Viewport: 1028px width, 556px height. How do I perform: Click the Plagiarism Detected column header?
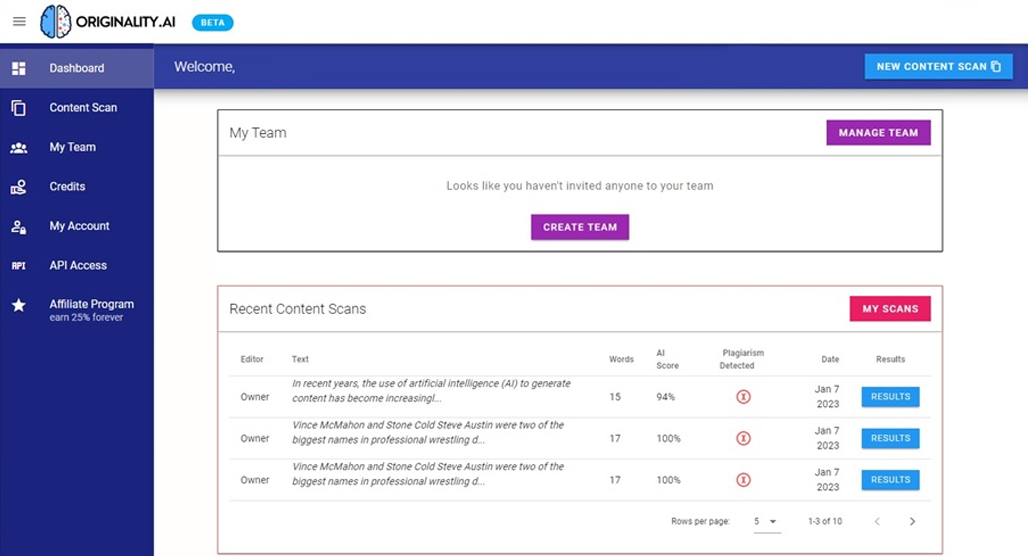coord(742,359)
